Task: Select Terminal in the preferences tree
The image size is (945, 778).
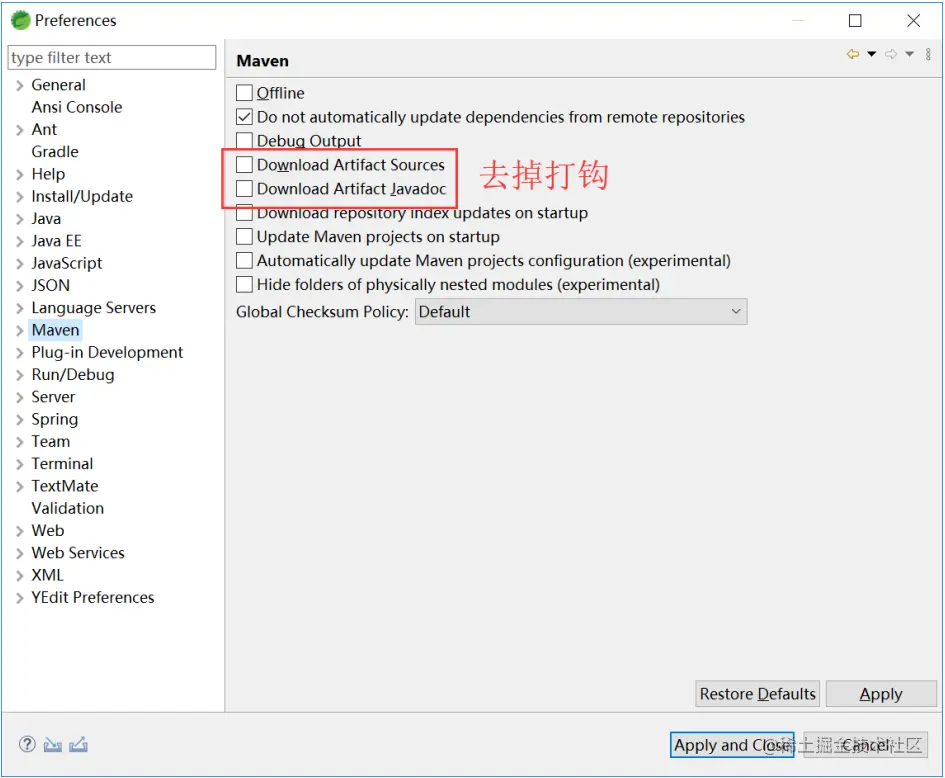Action: click(62, 464)
